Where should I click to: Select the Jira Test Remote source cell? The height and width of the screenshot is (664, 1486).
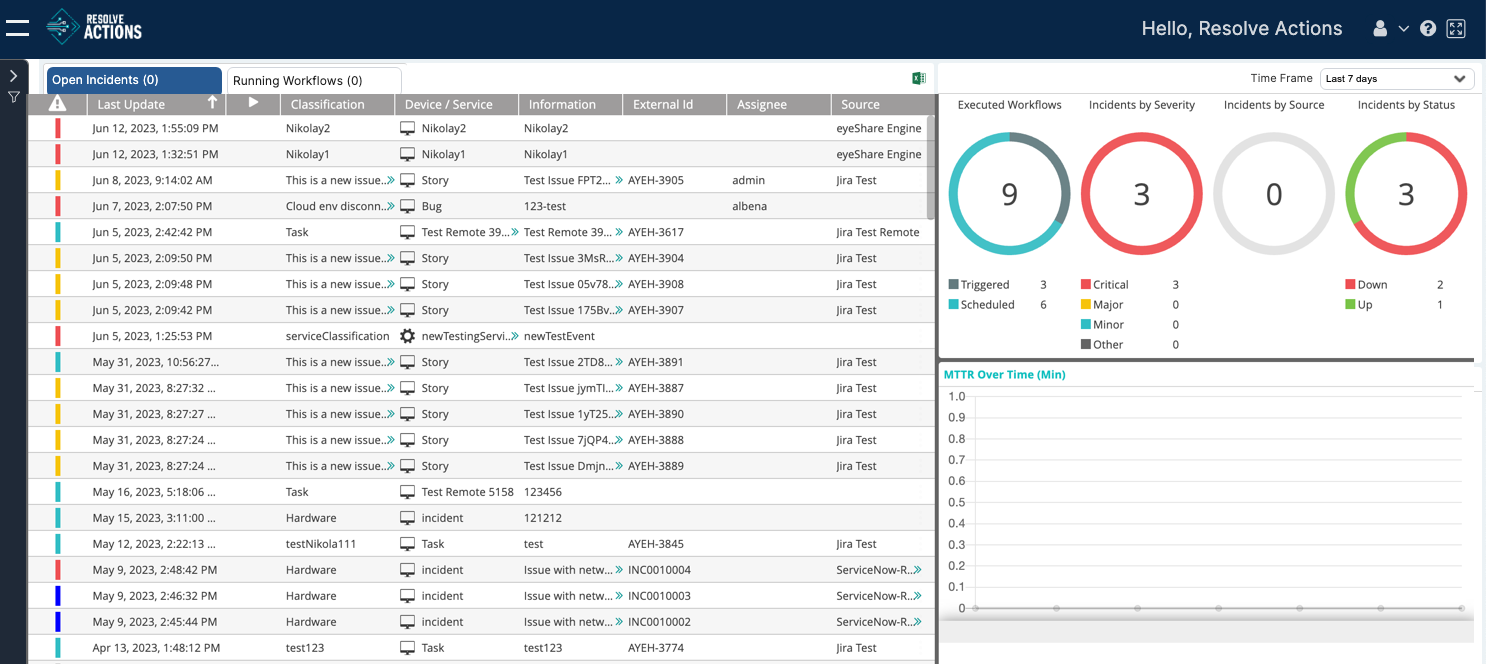pos(878,232)
